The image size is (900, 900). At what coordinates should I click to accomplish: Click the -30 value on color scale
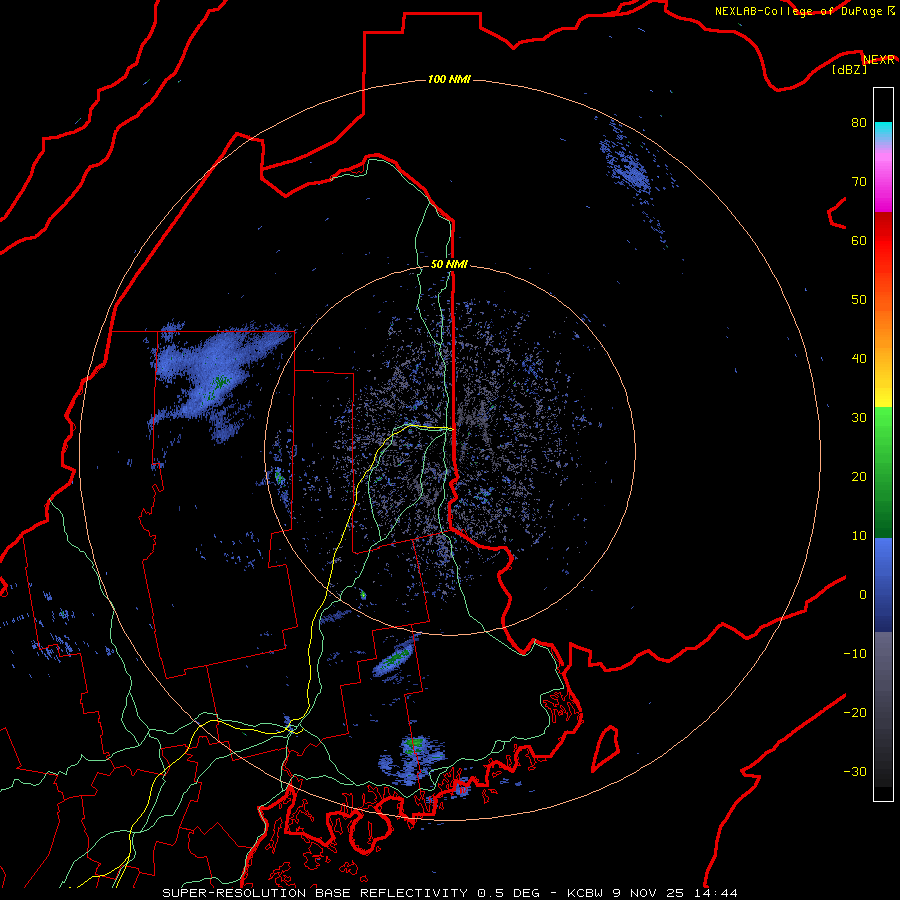(x=855, y=771)
